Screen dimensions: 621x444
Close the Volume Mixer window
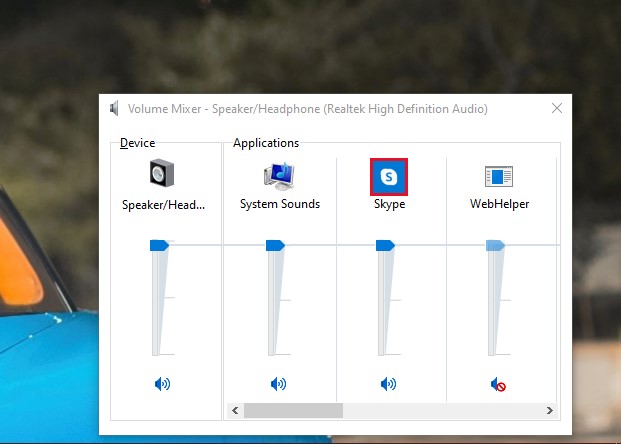click(557, 108)
